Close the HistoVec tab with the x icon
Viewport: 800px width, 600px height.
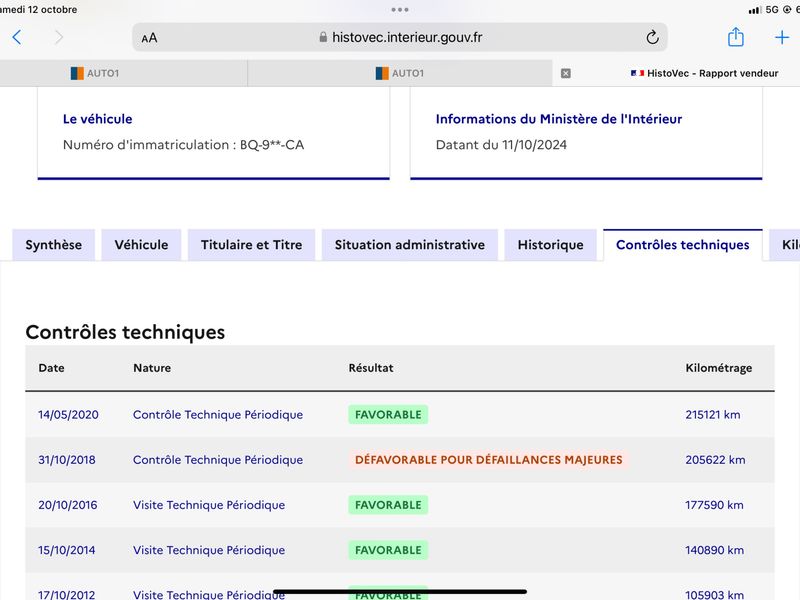(565, 73)
